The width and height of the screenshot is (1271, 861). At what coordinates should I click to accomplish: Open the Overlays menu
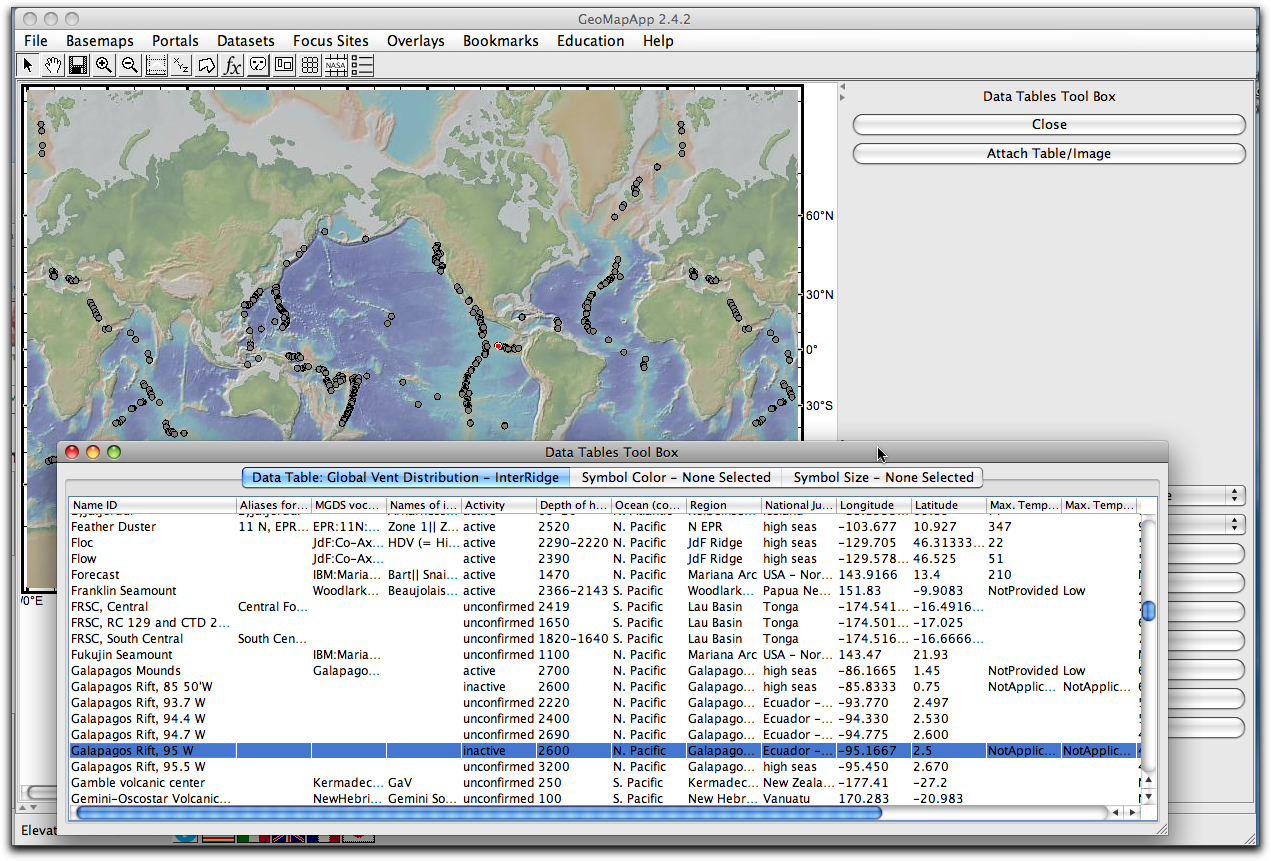coord(415,41)
